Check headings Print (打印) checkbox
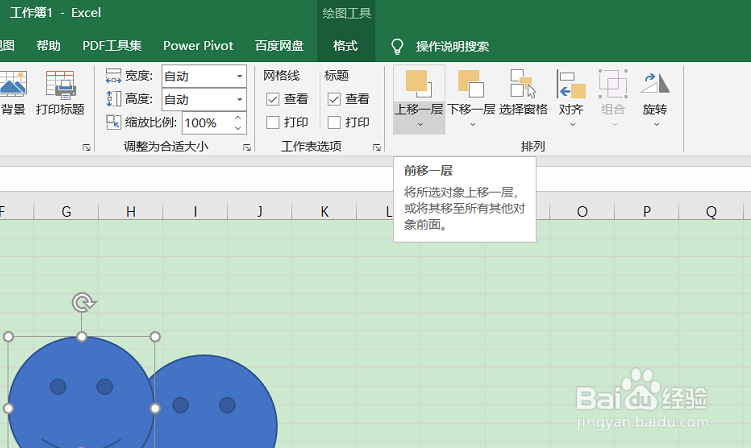 (x=334, y=123)
